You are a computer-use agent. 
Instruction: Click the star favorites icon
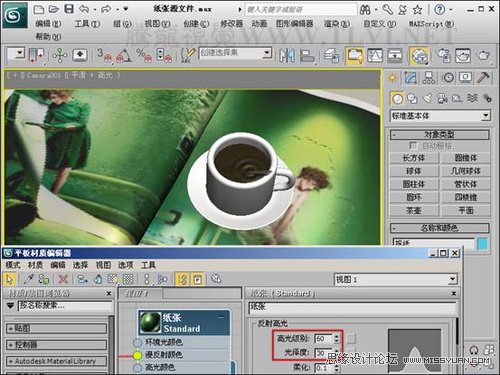pyautogui.click(x=417, y=10)
